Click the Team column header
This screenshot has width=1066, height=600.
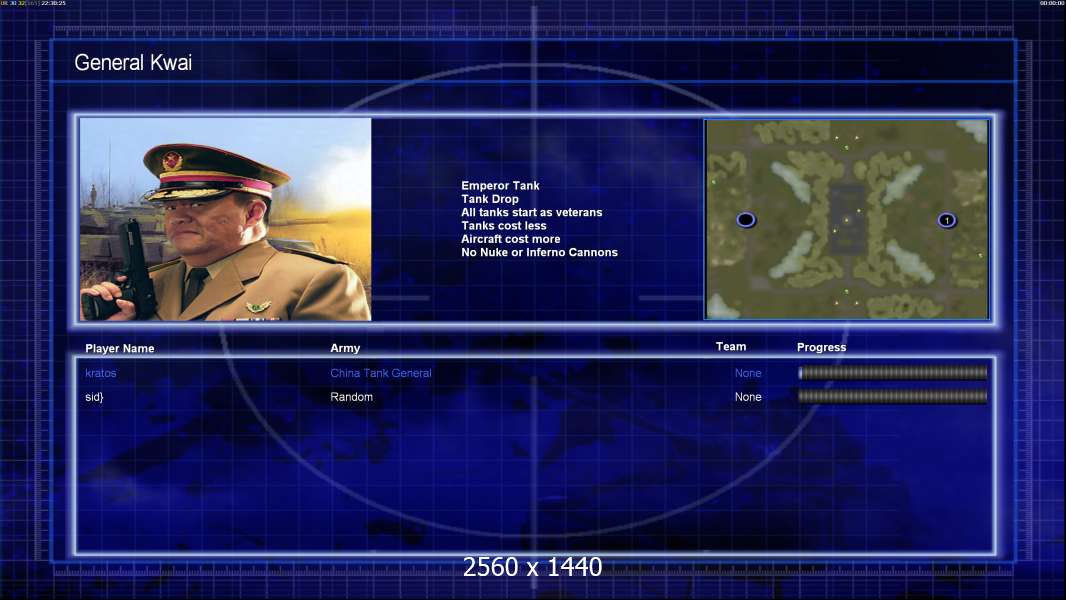731,347
